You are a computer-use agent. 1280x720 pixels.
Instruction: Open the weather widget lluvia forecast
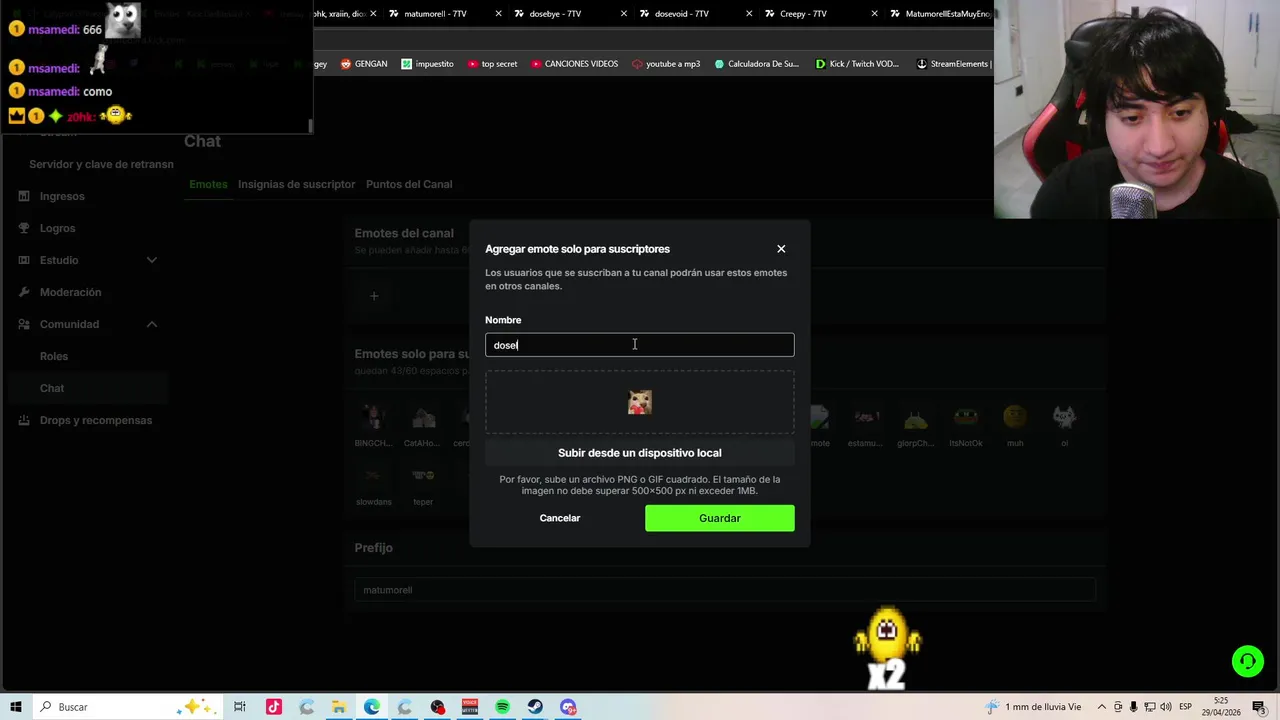pos(1034,707)
